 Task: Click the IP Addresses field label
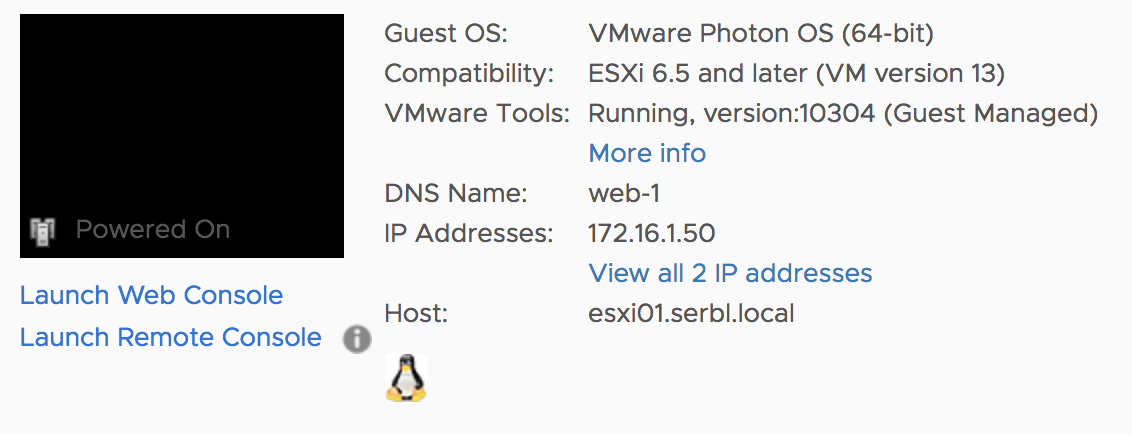[x=469, y=233]
